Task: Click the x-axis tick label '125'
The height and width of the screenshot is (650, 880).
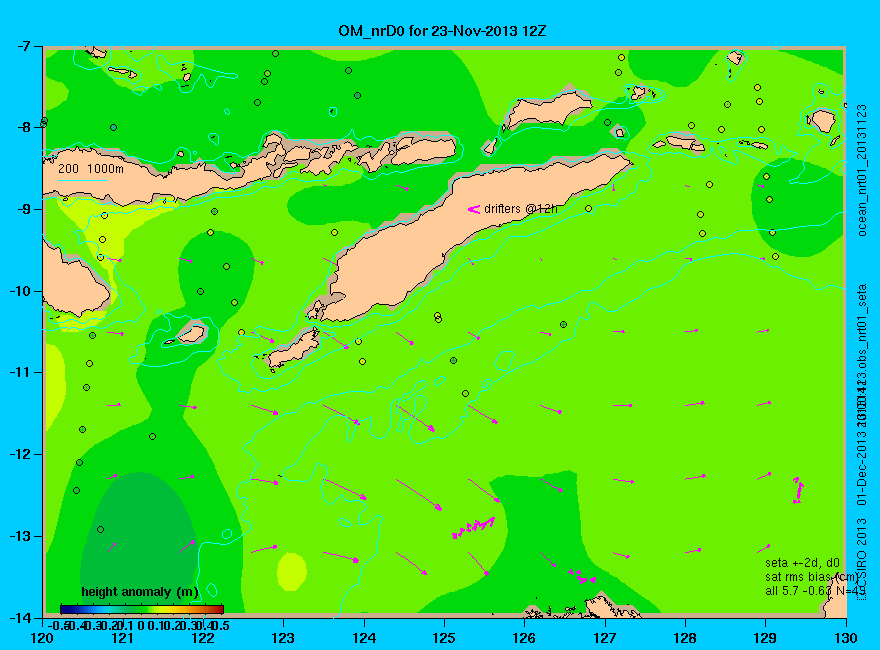Action: pyautogui.click(x=444, y=638)
